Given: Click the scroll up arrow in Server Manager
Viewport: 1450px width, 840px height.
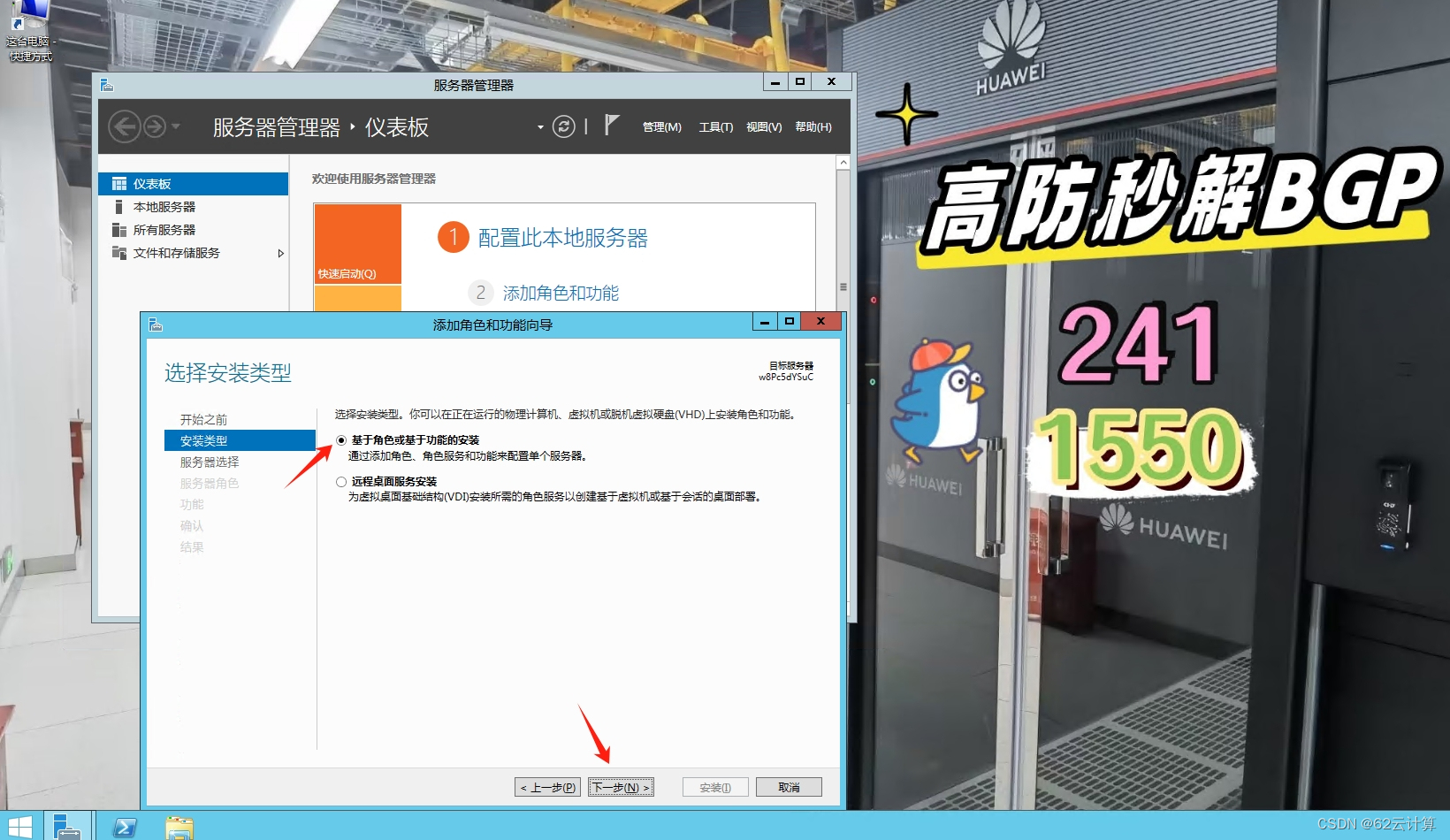Looking at the screenshot, I should click(843, 163).
